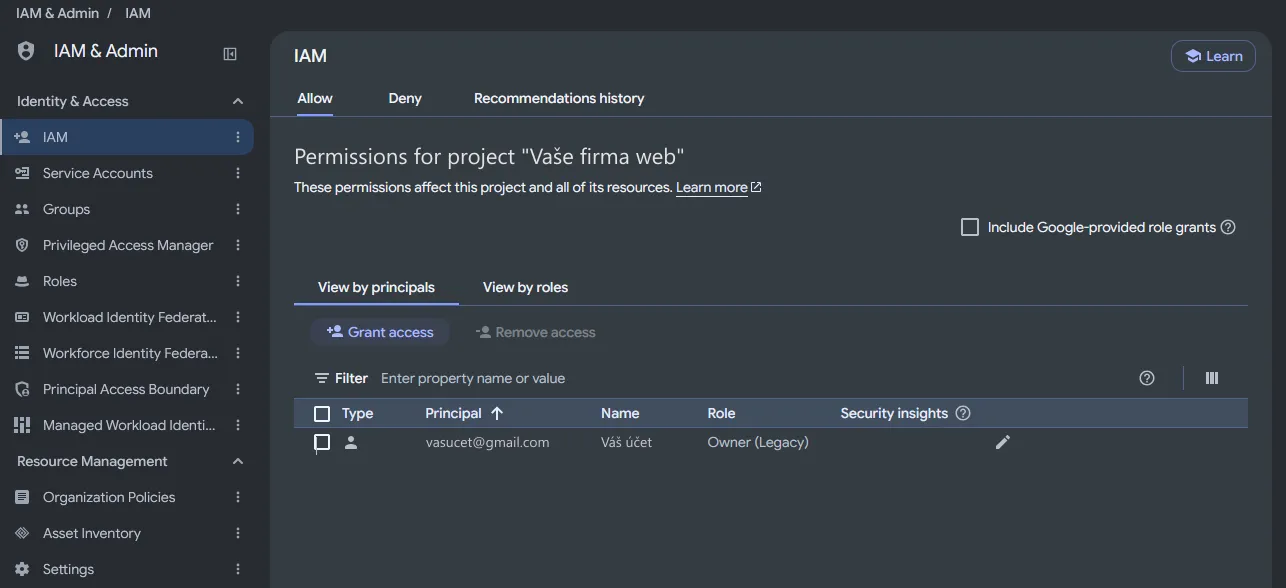Viewport: 1286px width, 588px height.
Task: Open the Learn more link
Action: click(718, 187)
